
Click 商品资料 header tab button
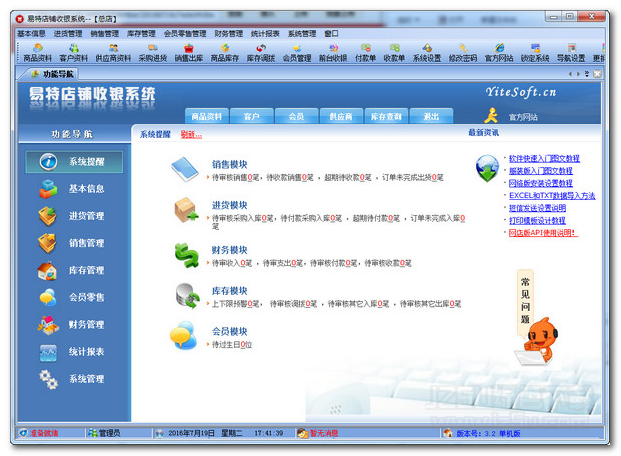click(207, 116)
